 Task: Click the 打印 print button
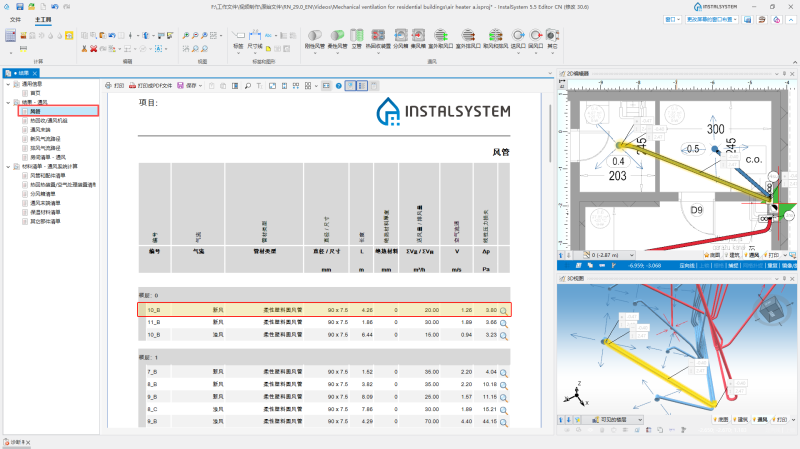(114, 86)
